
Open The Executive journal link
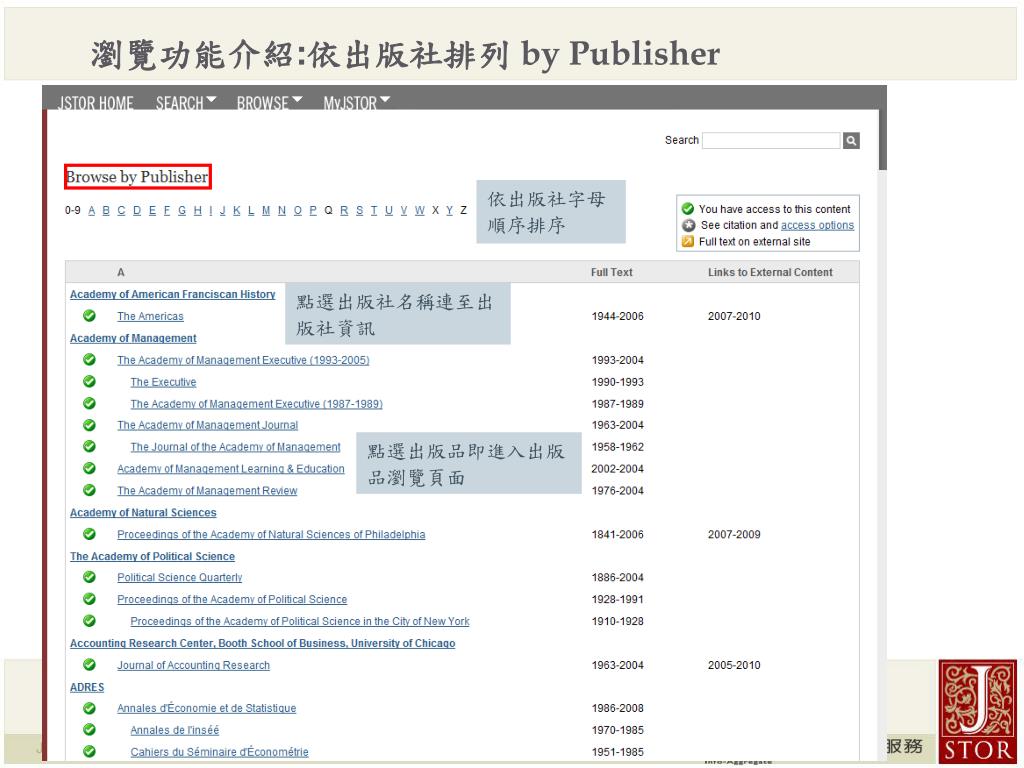163,382
